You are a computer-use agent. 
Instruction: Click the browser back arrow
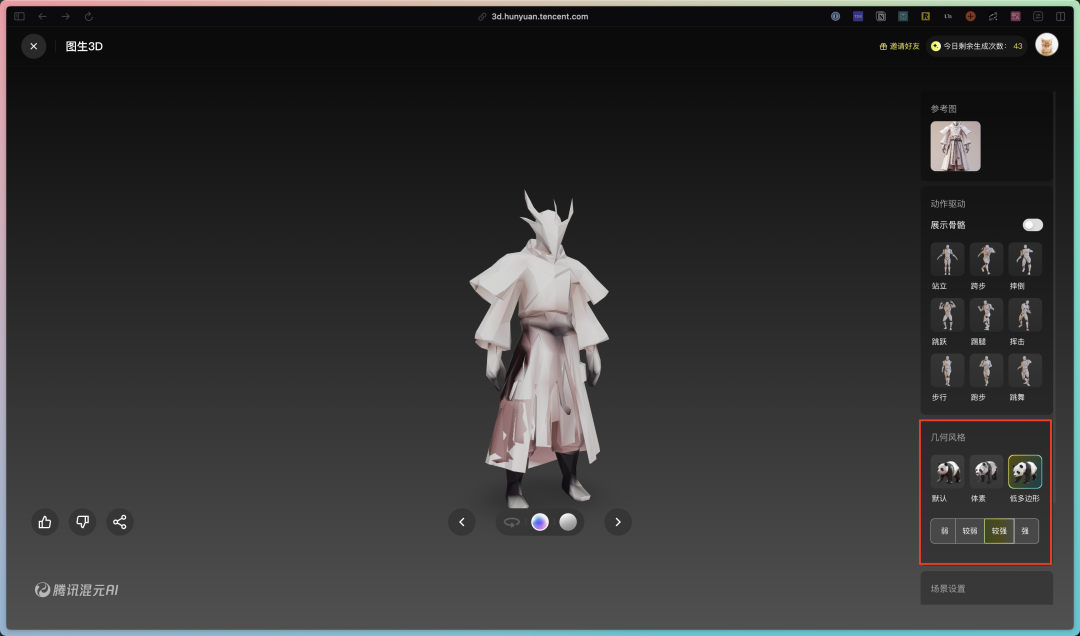click(43, 17)
